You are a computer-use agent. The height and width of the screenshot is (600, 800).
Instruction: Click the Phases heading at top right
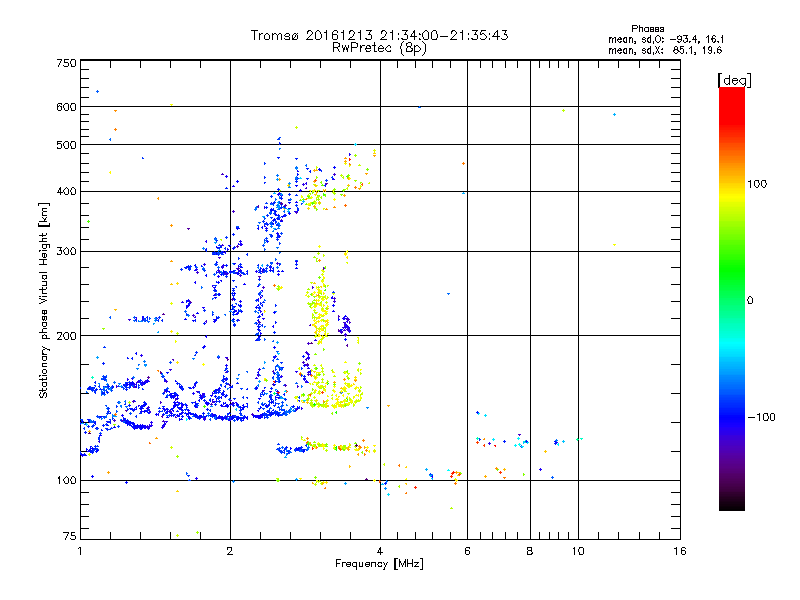click(x=647, y=29)
